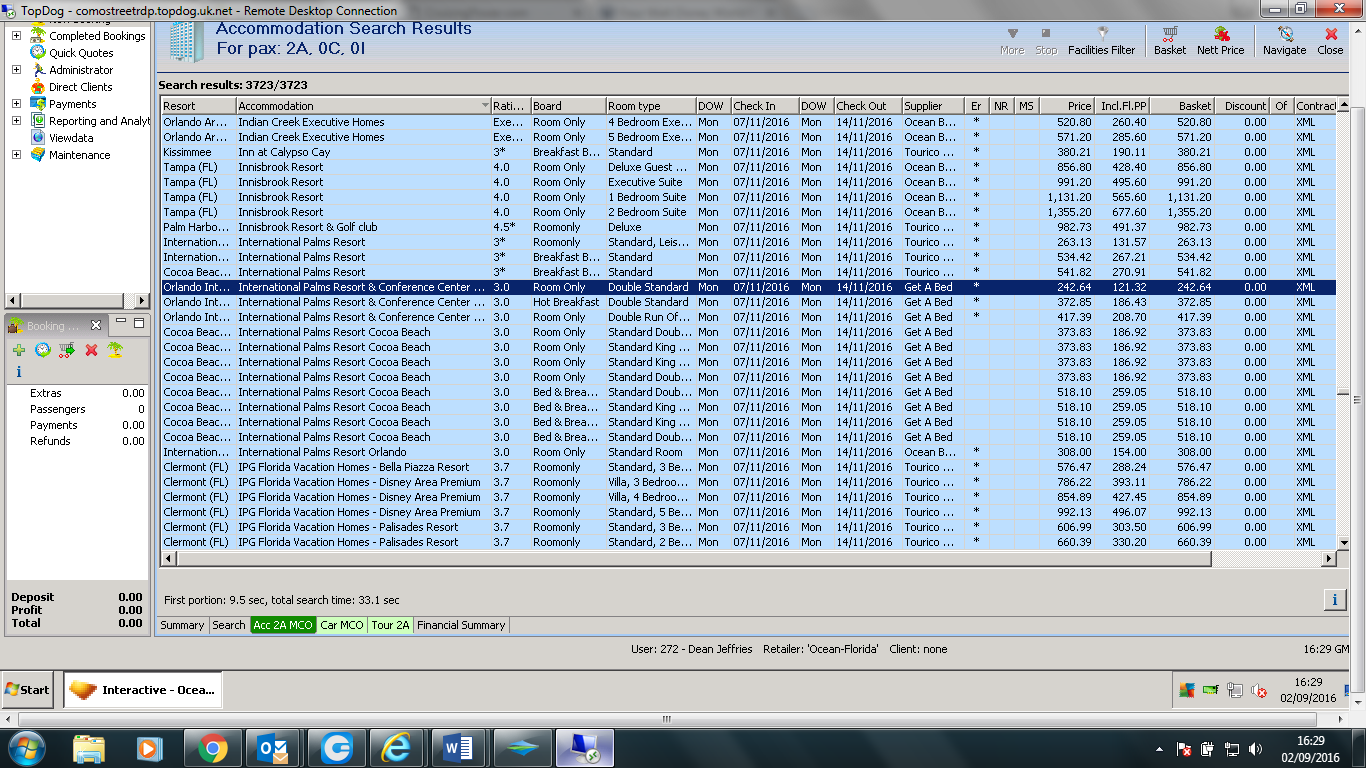Open Outlook from the taskbar
The width and height of the screenshot is (1366, 768).
[x=273, y=748]
